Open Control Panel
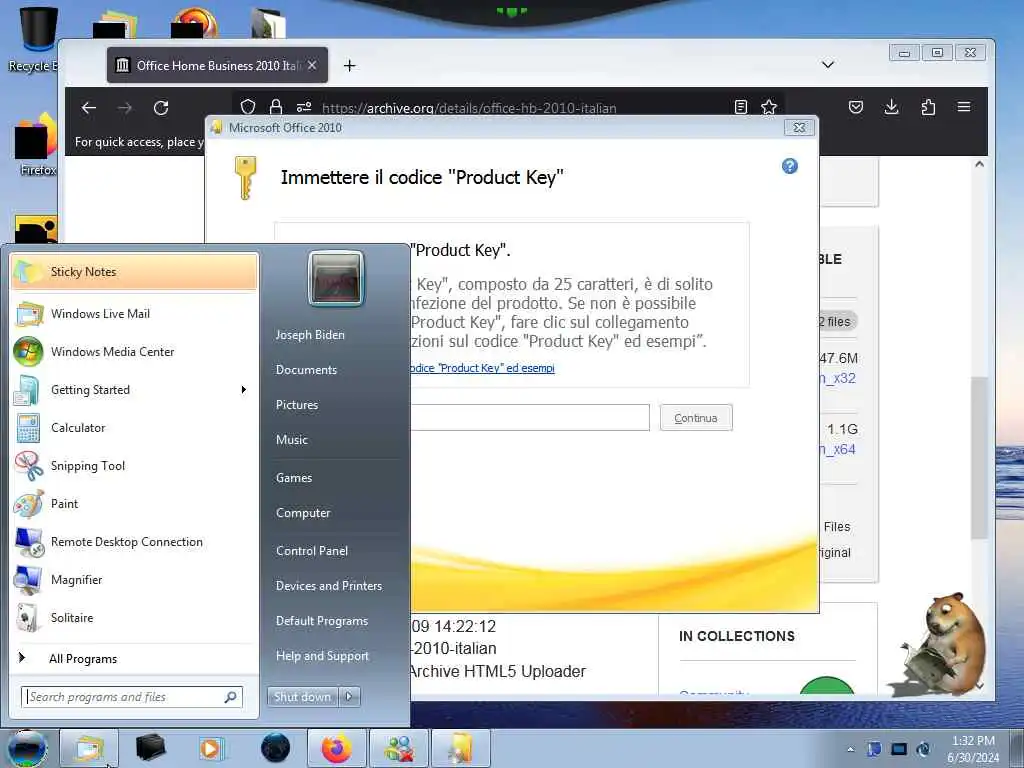 (312, 551)
